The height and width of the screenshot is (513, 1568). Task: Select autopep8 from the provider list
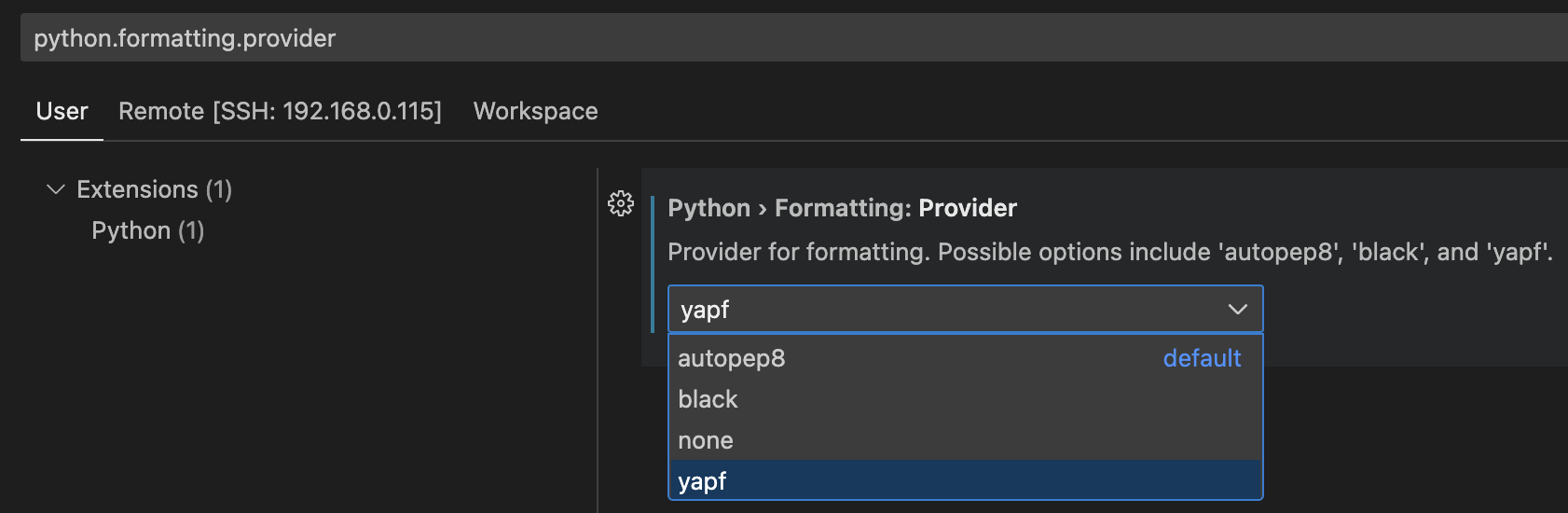[x=732, y=358]
